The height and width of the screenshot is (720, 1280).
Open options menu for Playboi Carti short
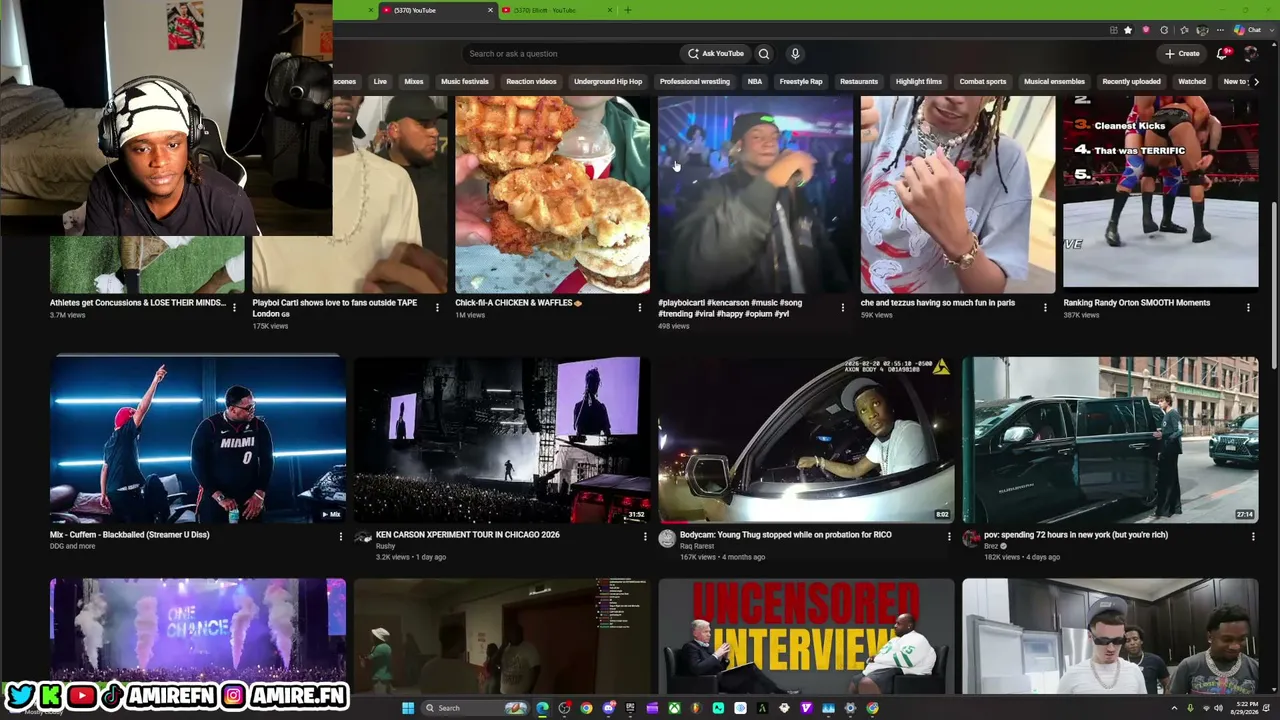click(x=437, y=308)
